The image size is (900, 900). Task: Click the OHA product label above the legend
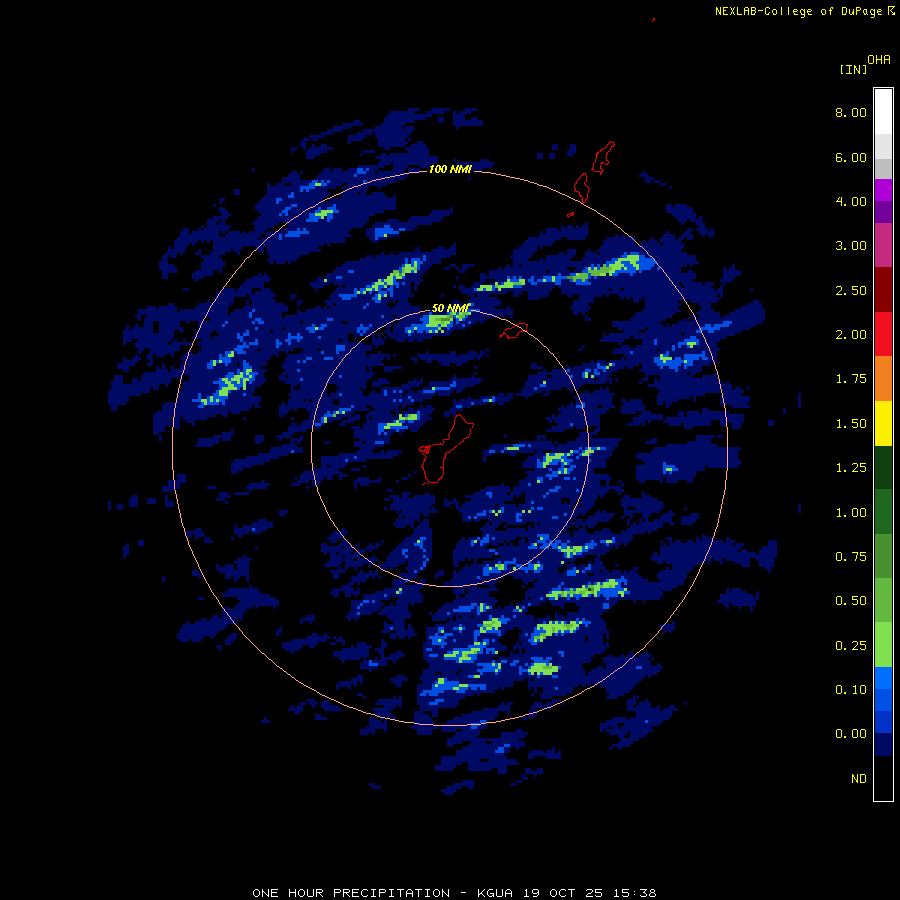(x=879, y=60)
